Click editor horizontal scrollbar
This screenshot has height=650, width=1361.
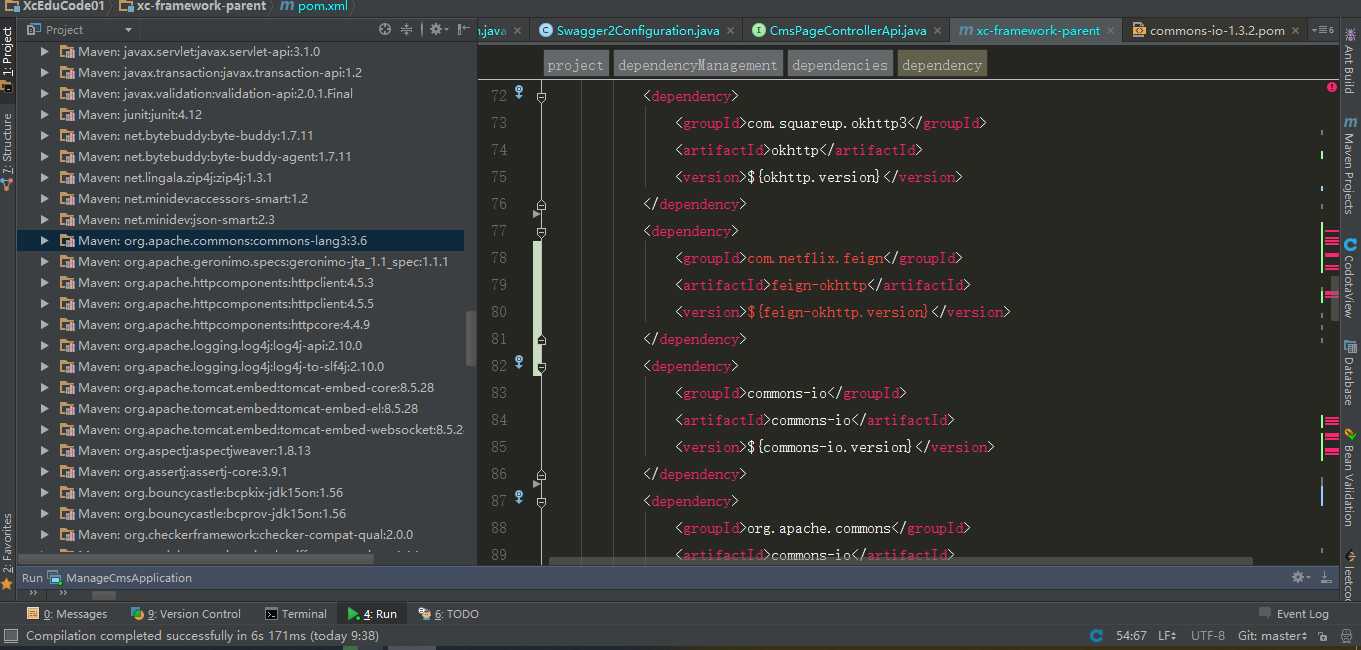click(900, 561)
